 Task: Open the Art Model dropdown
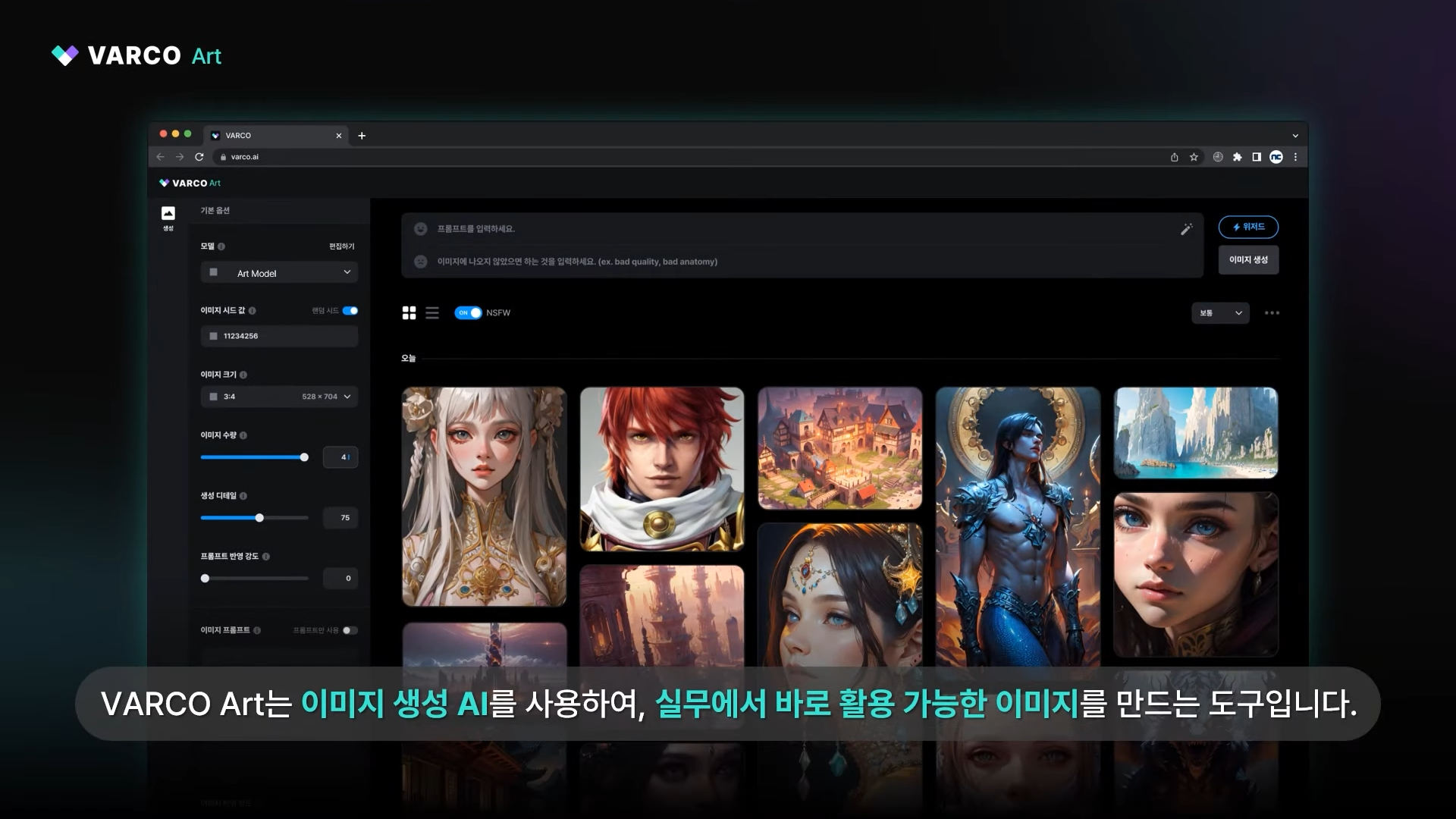[279, 272]
